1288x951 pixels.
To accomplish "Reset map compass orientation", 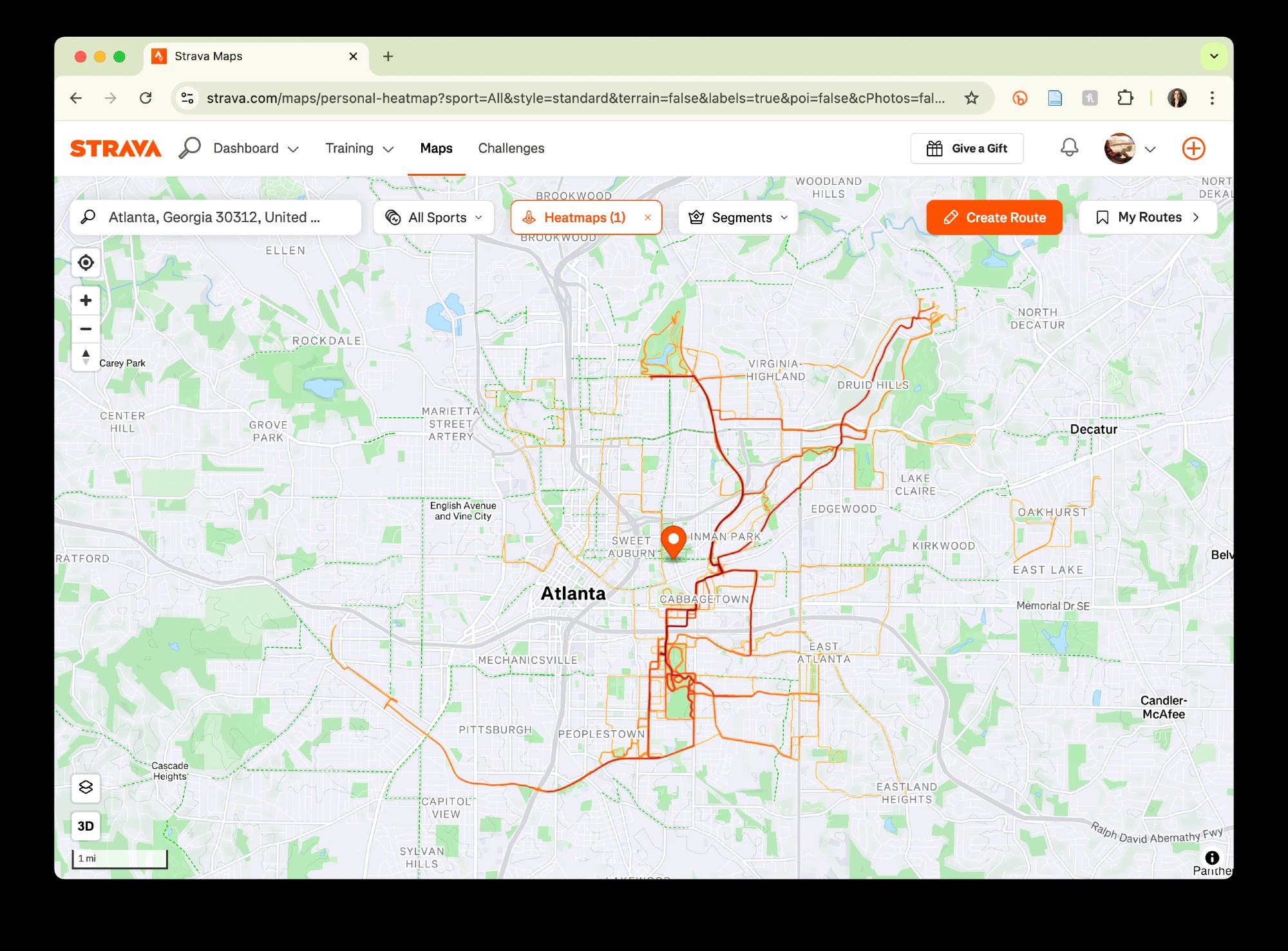I will coord(86,357).
